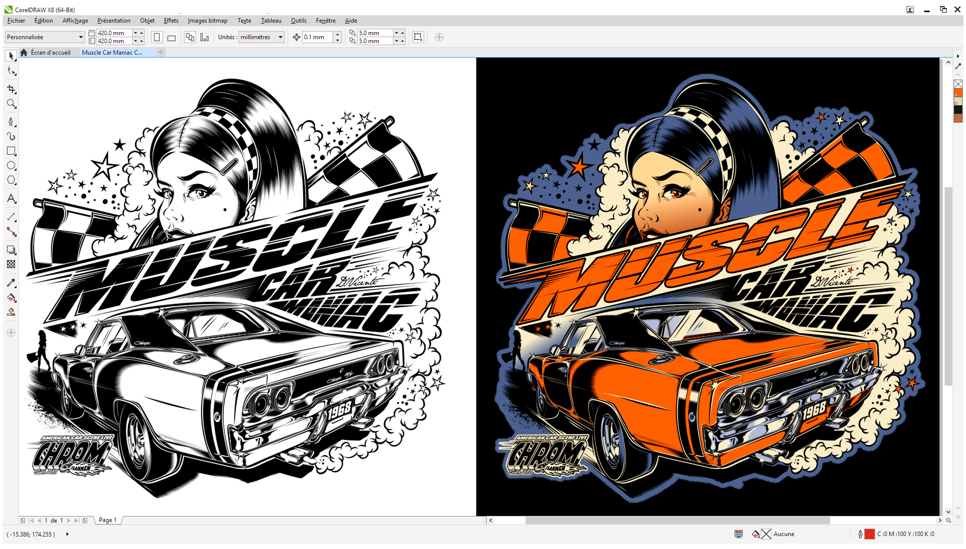Select the Artistic Media tool
This screenshot has height=549, width=966.
click(11, 136)
